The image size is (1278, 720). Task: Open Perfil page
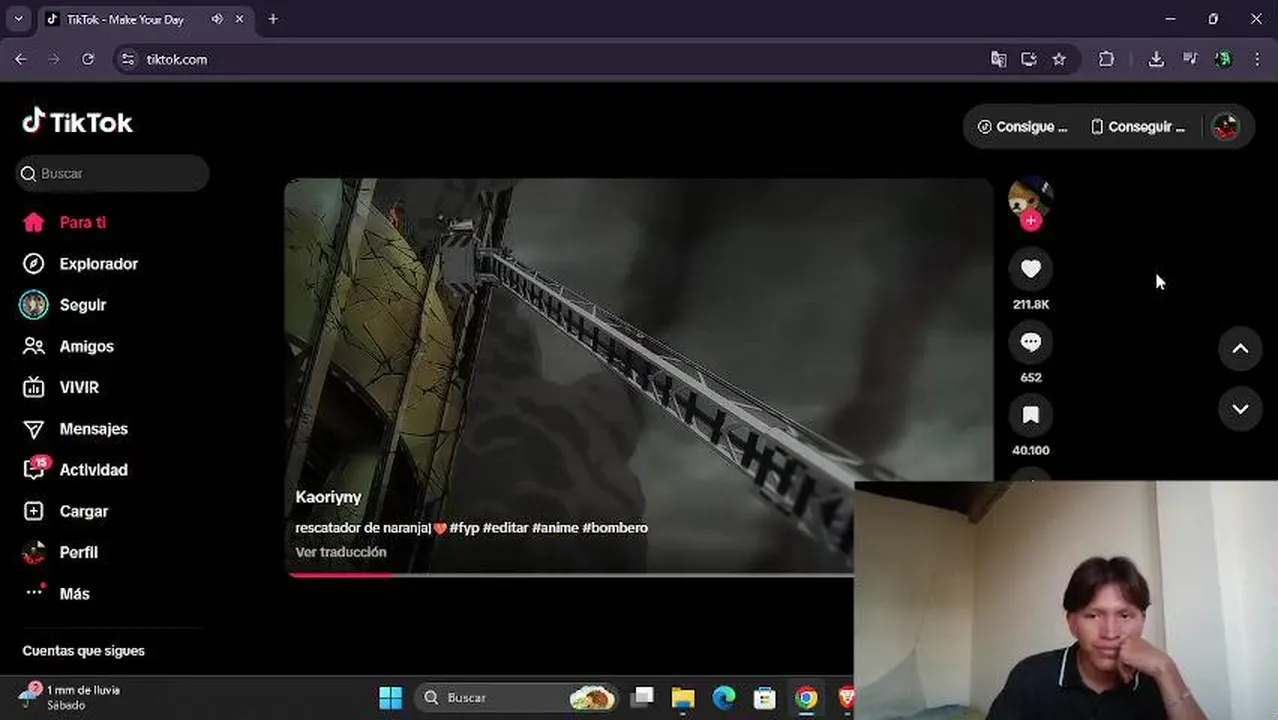pos(60,552)
